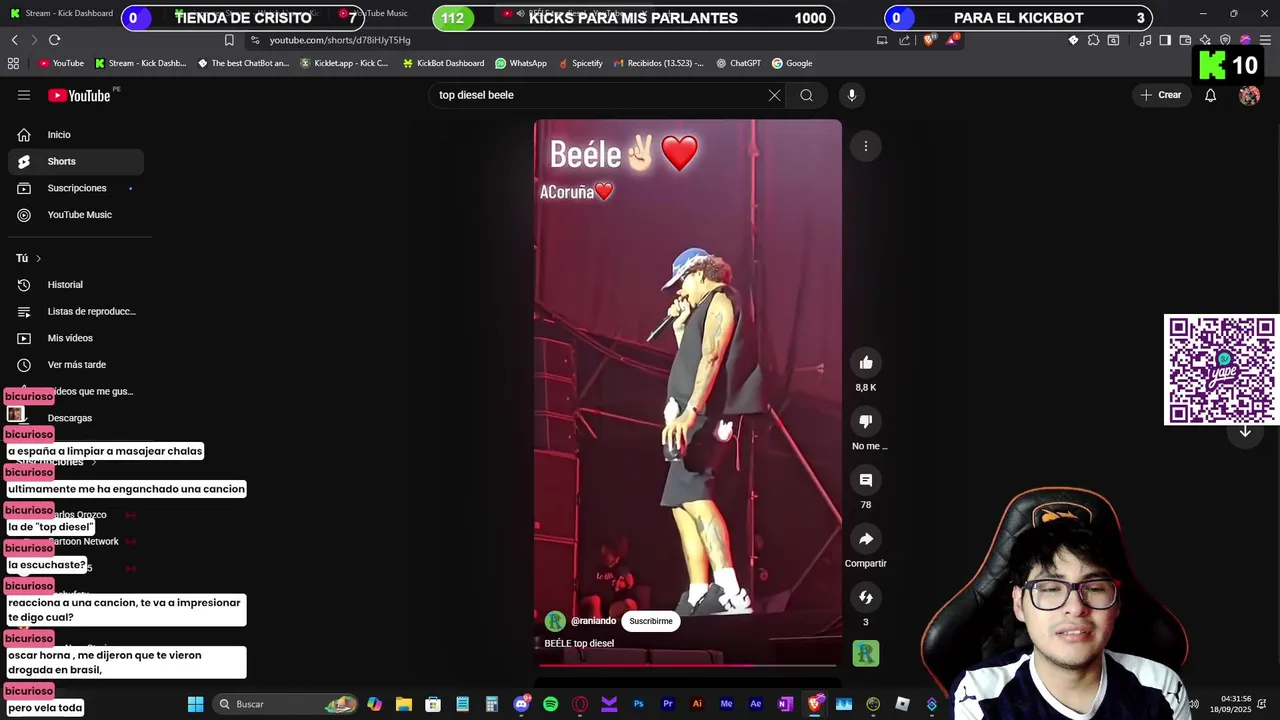Image resolution: width=1280 pixels, height=720 pixels.
Task: Open the browser apps grid icon
Action: (13, 63)
